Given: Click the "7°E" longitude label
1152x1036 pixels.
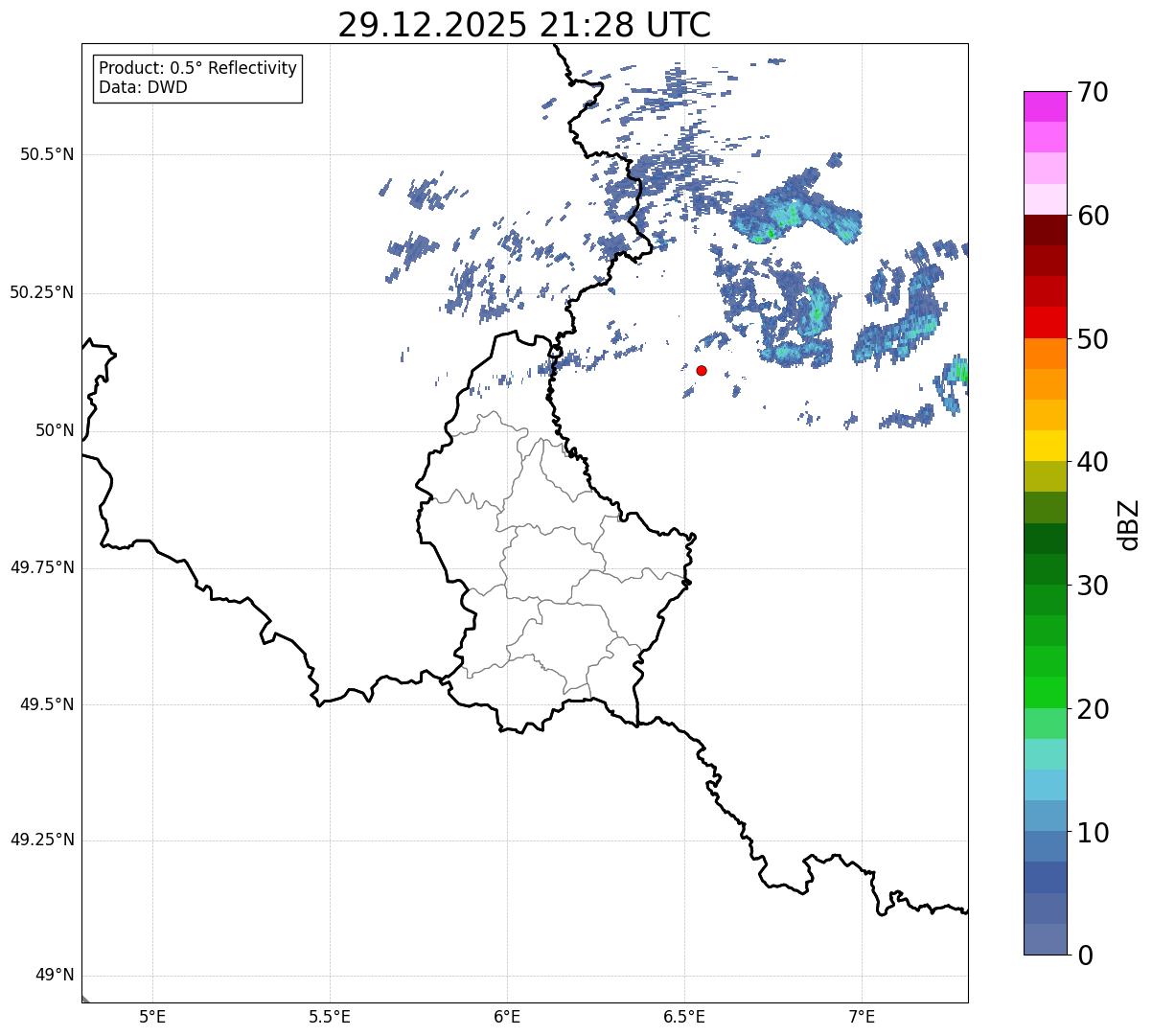Looking at the screenshot, I should point(862,1018).
